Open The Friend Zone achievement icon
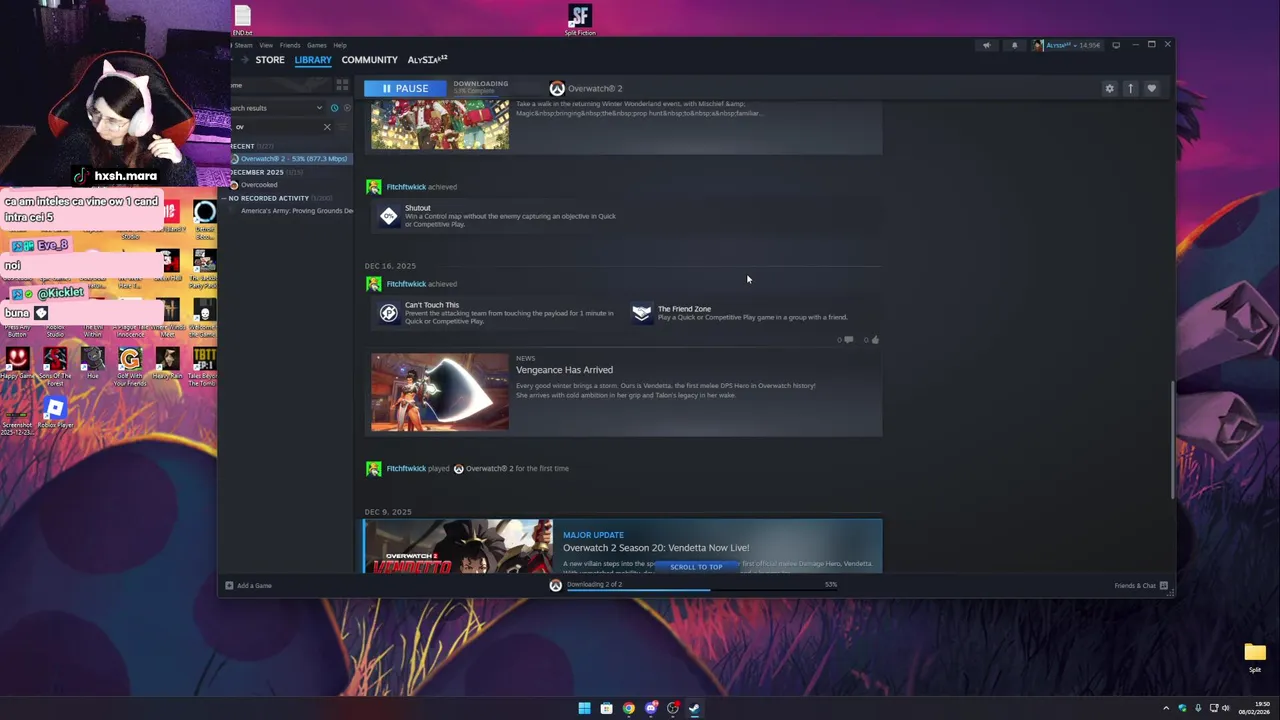Image resolution: width=1280 pixels, height=720 pixels. [x=642, y=313]
